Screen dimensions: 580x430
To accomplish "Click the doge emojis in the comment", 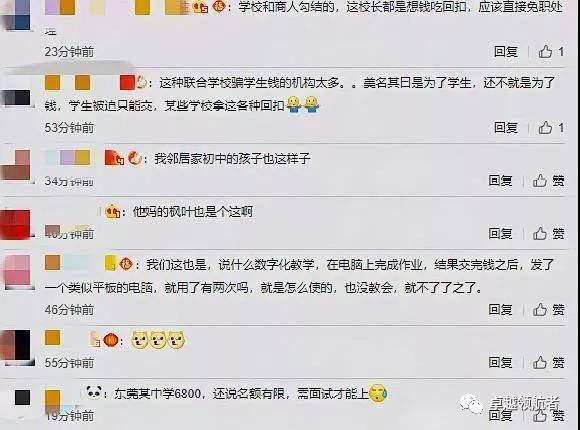I will [158, 340].
